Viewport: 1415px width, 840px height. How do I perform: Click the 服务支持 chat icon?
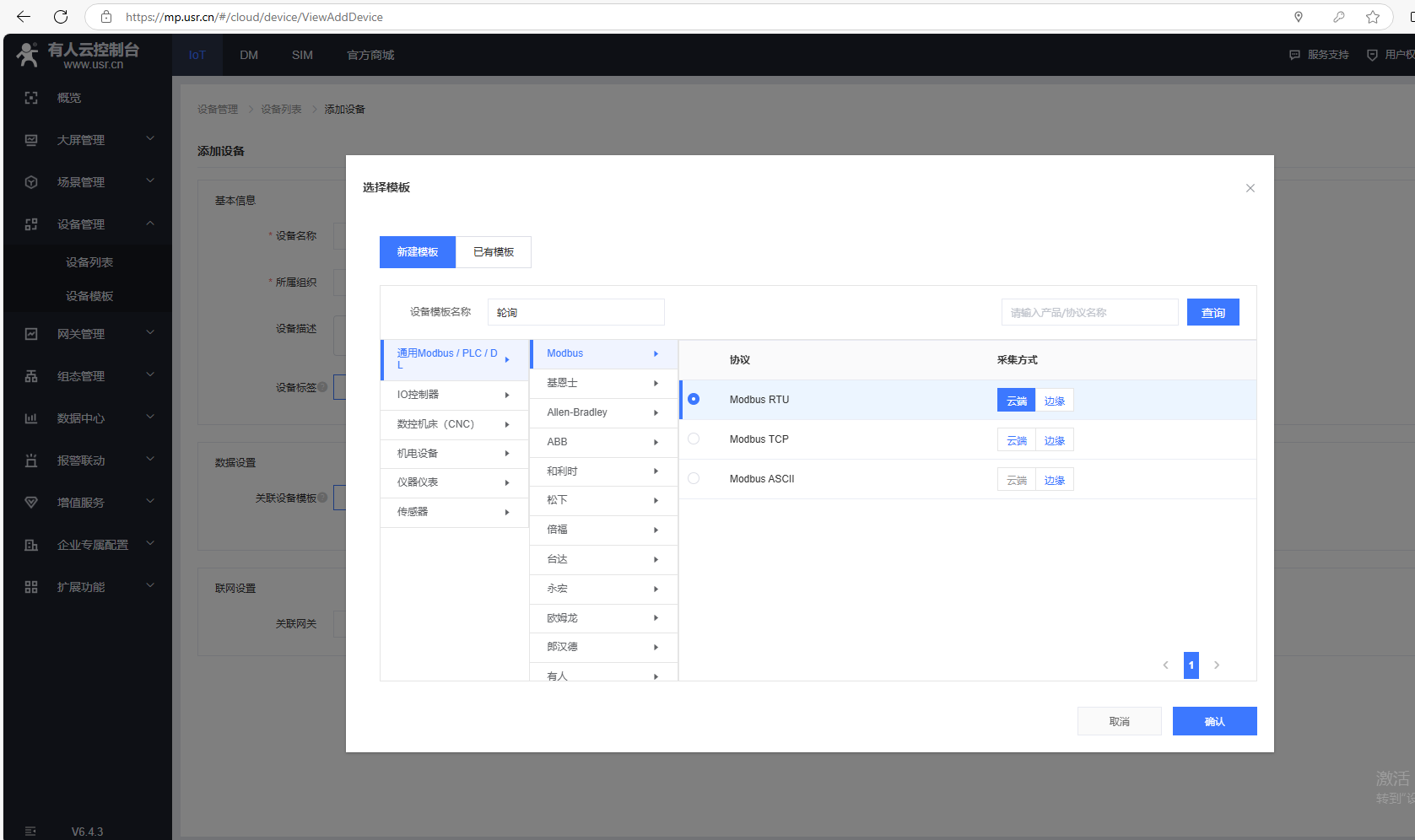coord(1294,55)
